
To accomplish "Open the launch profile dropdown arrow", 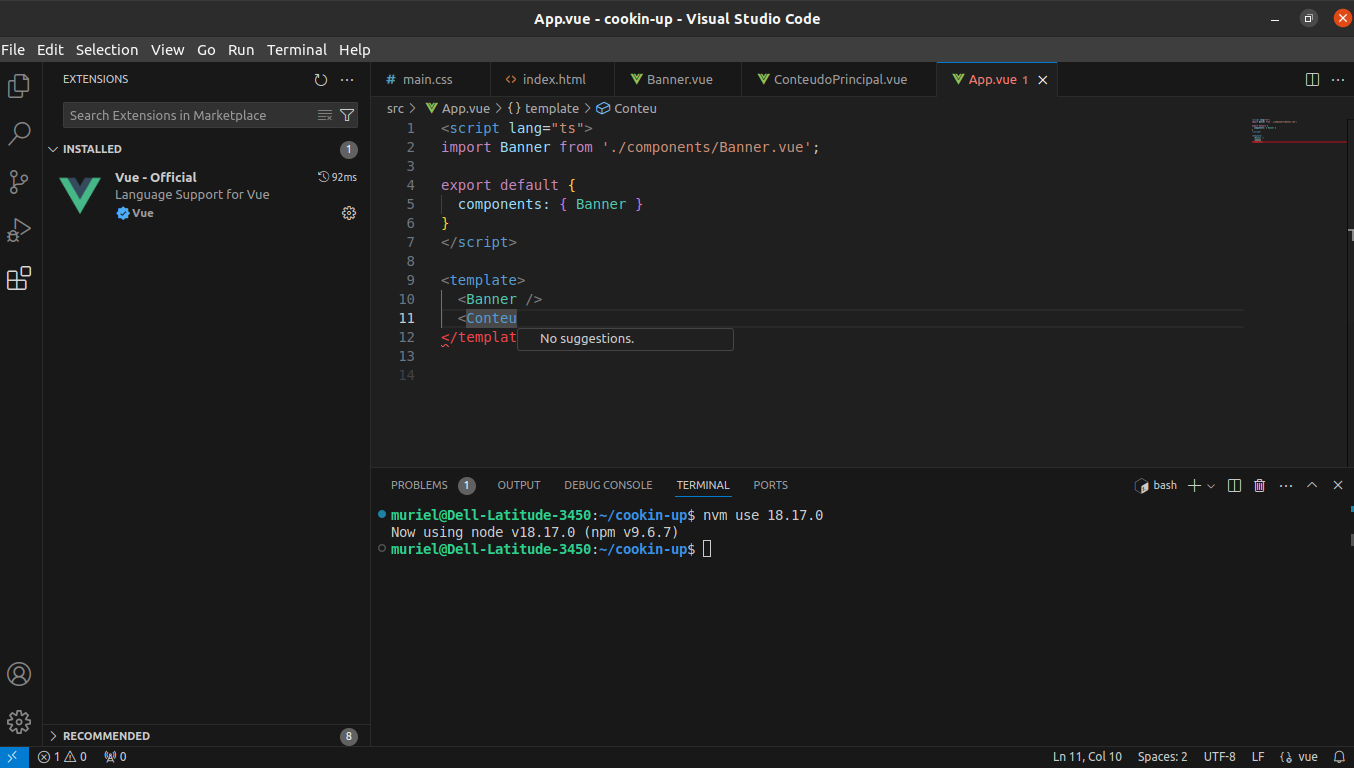I will [x=1211, y=485].
